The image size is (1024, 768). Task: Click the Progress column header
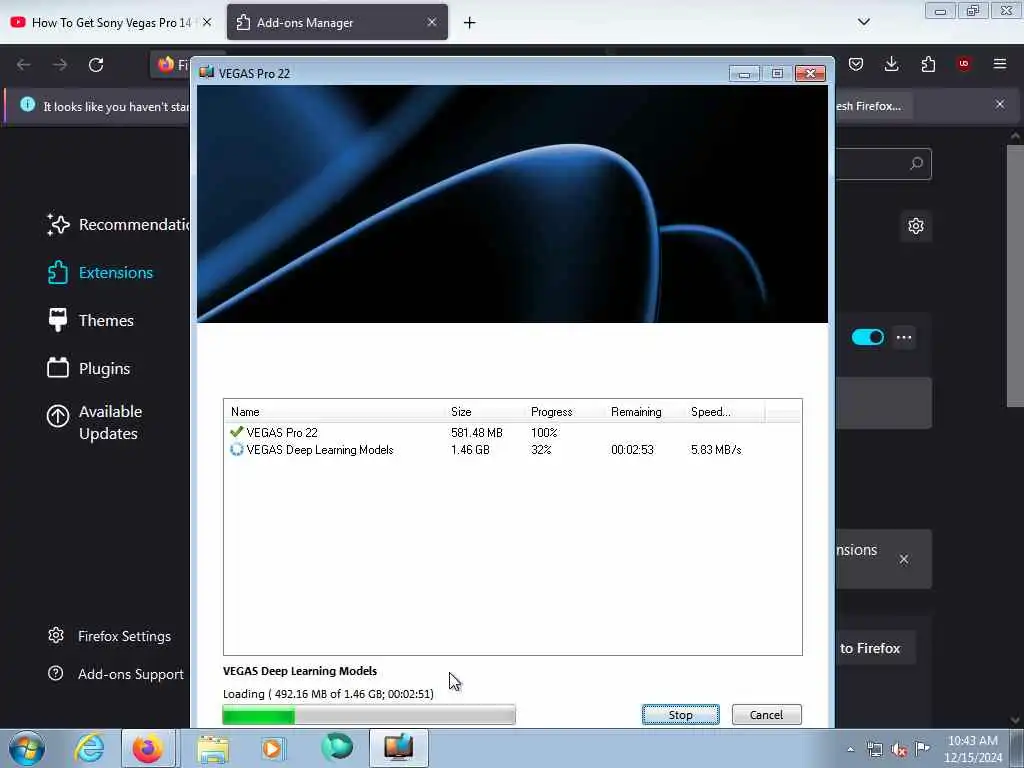(566, 411)
